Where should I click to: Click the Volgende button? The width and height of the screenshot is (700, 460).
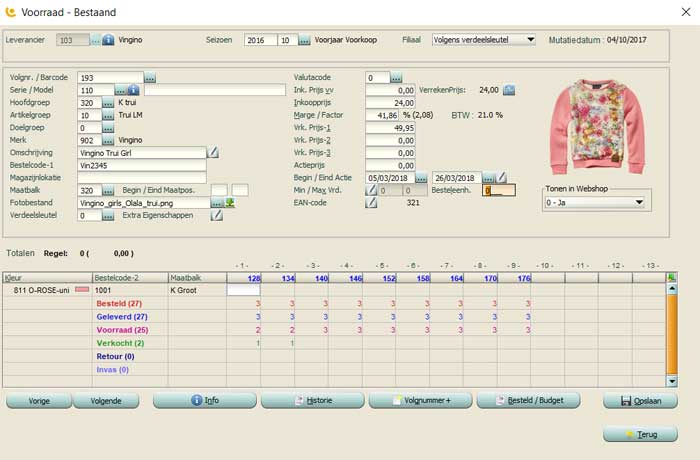[x=106, y=401]
